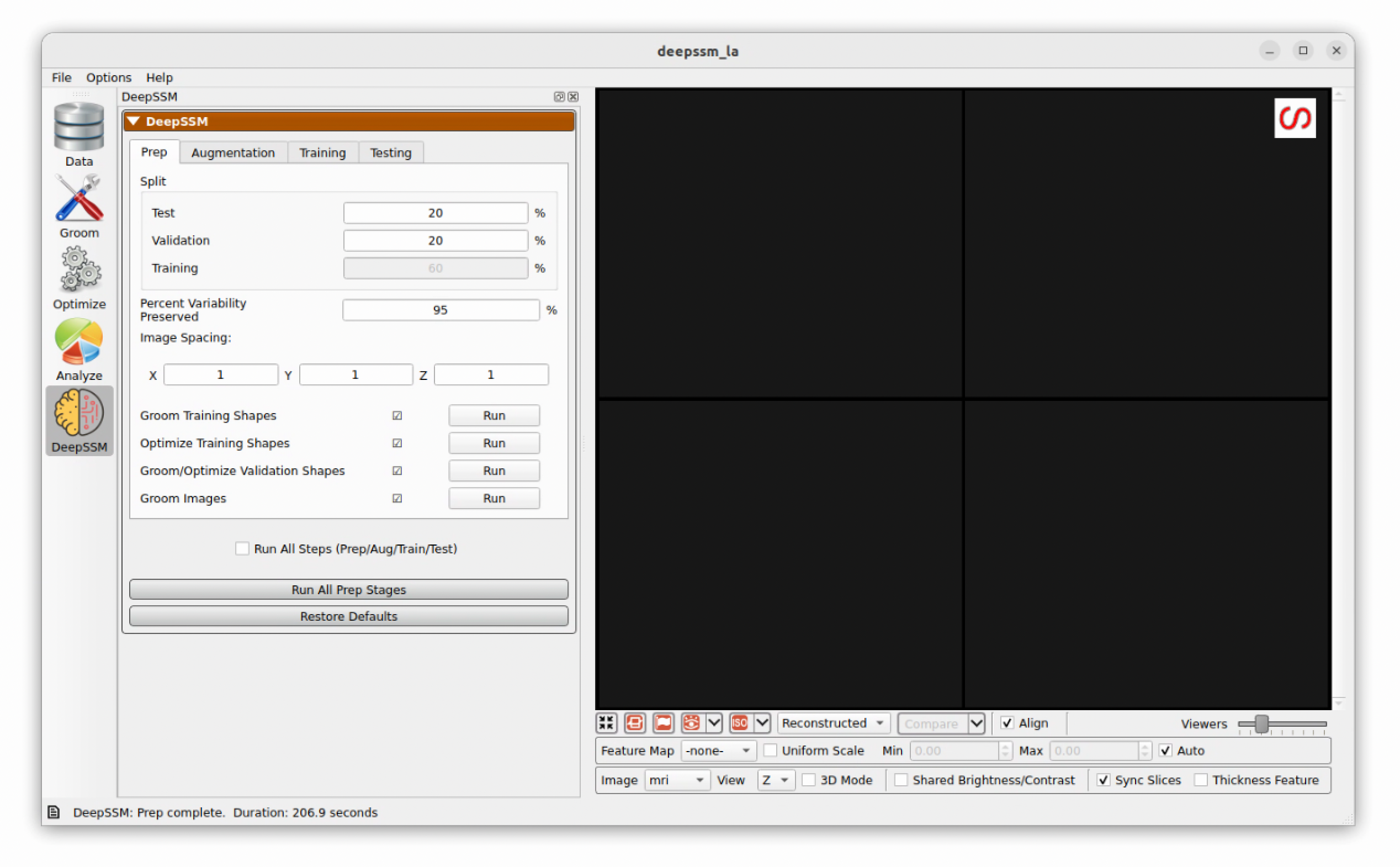The height and width of the screenshot is (867, 1400).
Task: Click Restore Defaults button
Action: (349, 616)
